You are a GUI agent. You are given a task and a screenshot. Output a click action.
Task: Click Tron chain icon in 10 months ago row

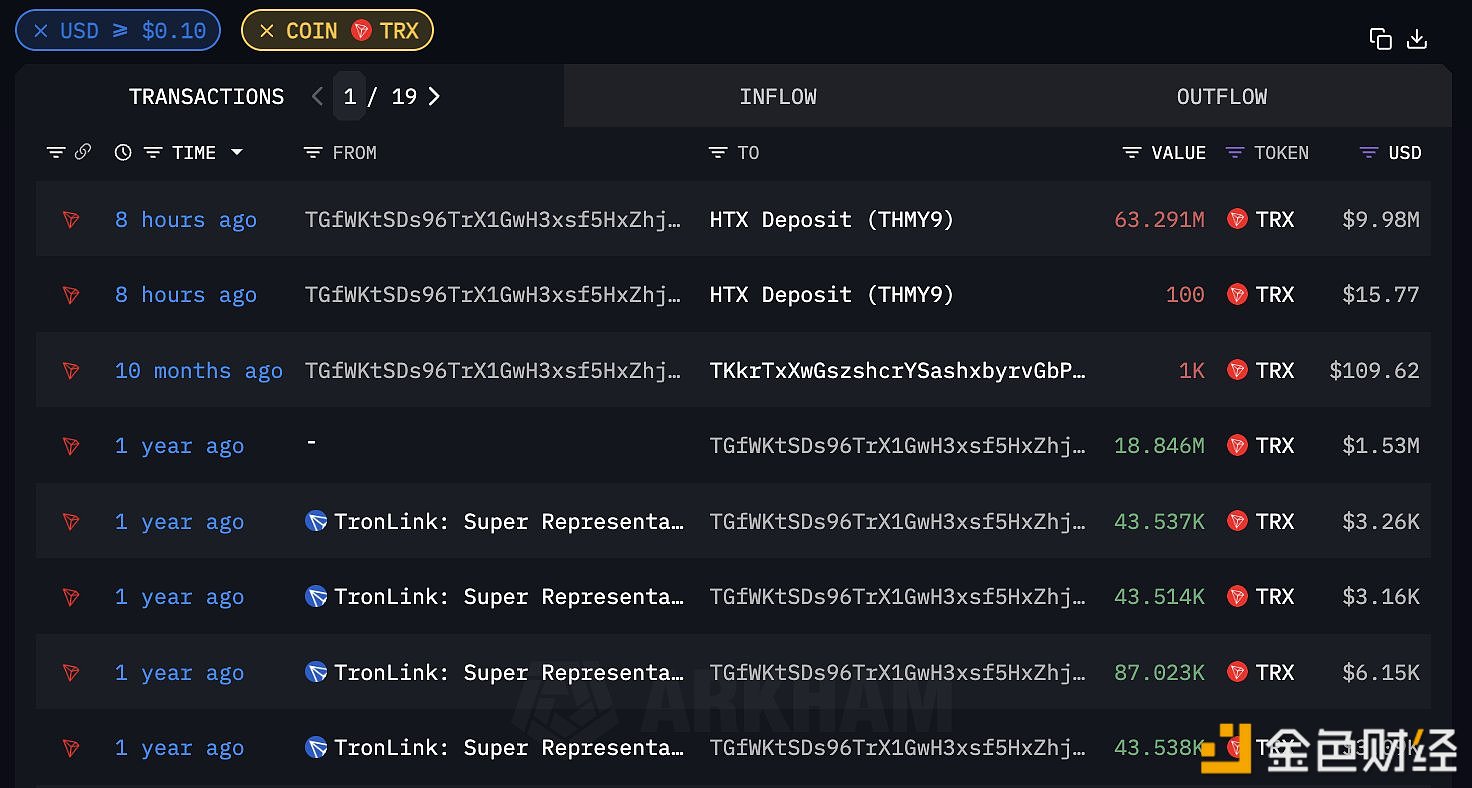71,371
